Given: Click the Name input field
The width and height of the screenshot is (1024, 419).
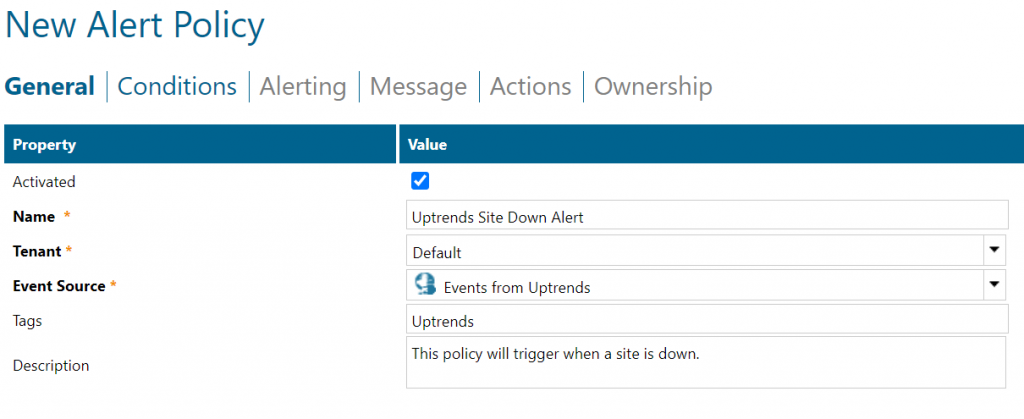Looking at the screenshot, I should pos(706,215).
